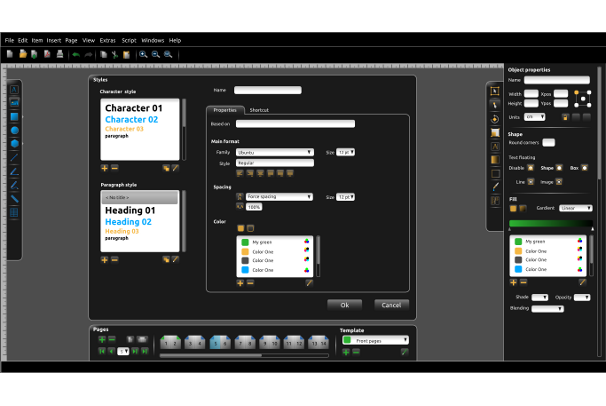Toggle the Disable text floating option
Screen dimensions: 606x406
(531, 167)
